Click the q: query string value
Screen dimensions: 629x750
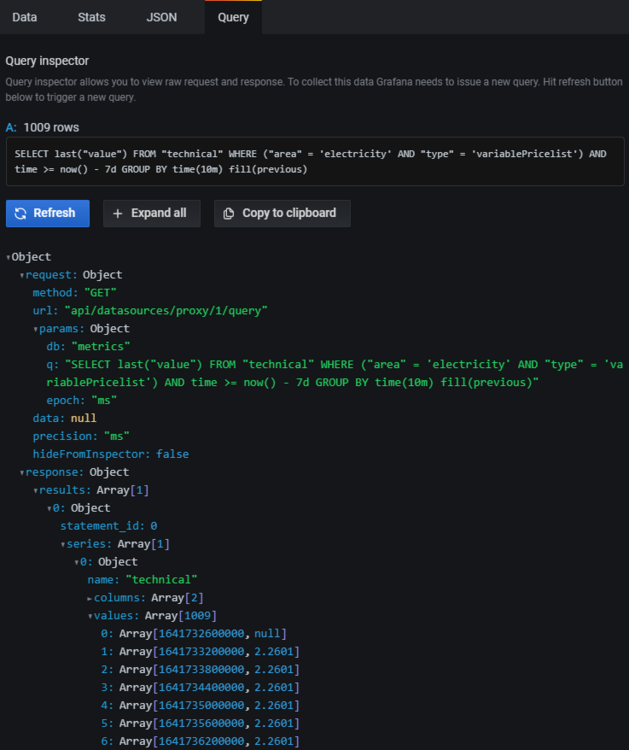(335, 374)
